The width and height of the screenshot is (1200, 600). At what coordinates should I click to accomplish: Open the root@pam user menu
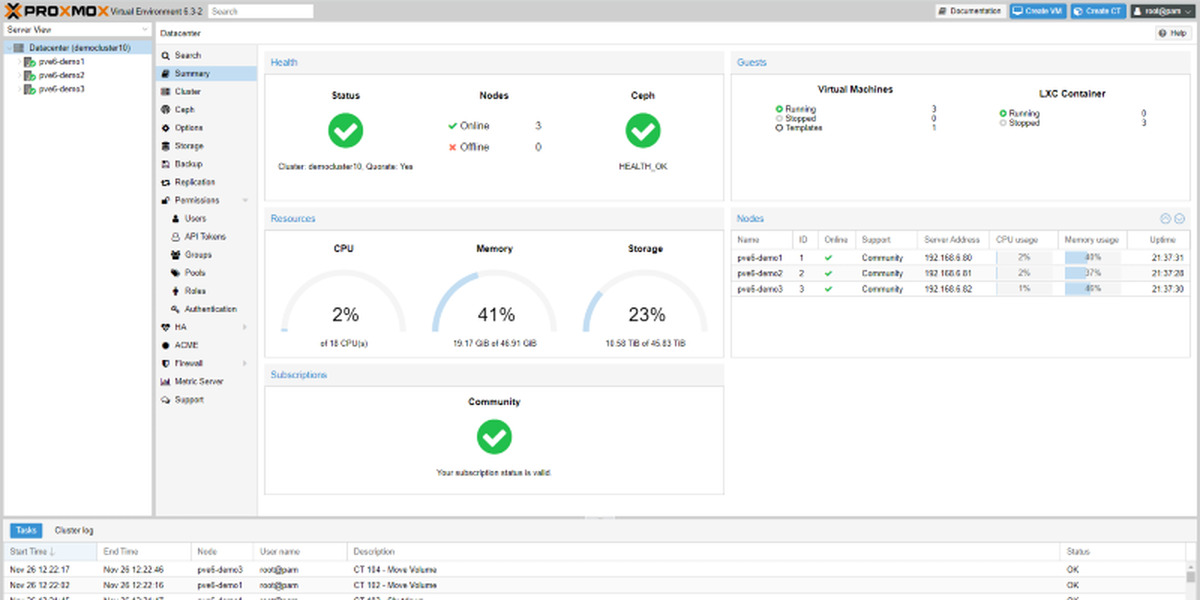1162,11
